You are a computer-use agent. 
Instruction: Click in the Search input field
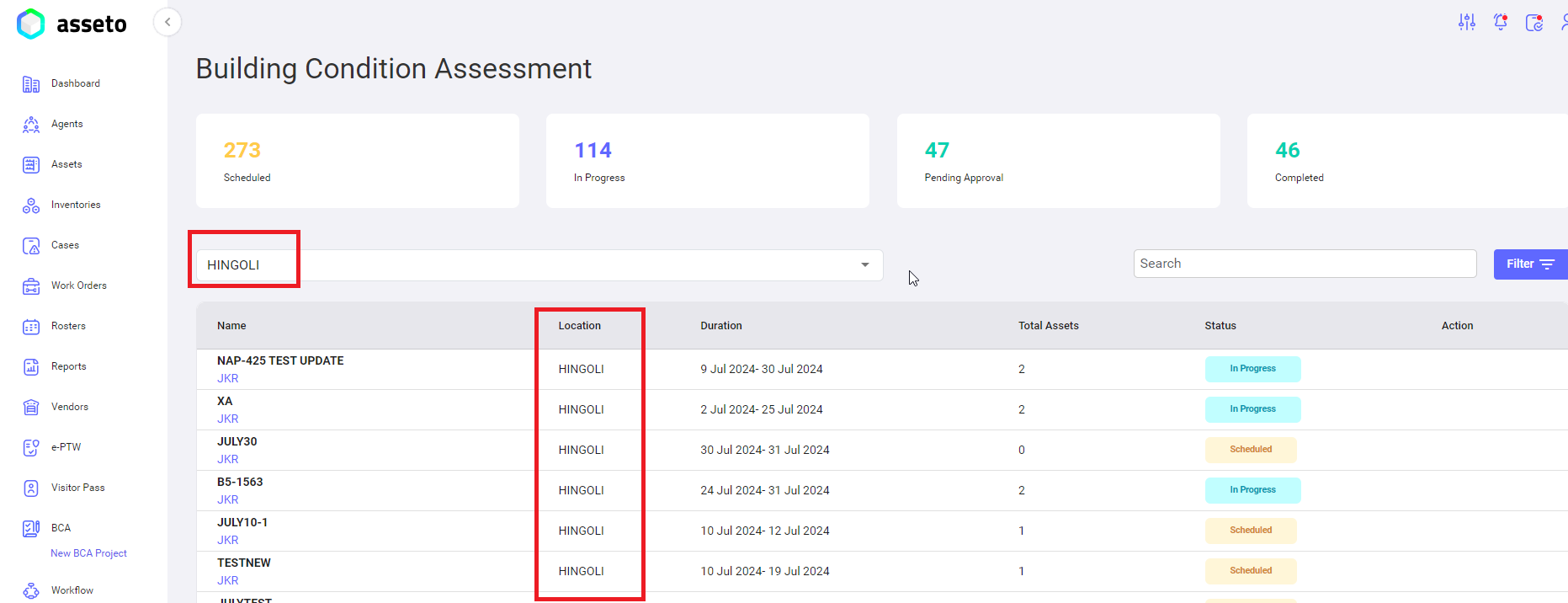tap(1305, 264)
